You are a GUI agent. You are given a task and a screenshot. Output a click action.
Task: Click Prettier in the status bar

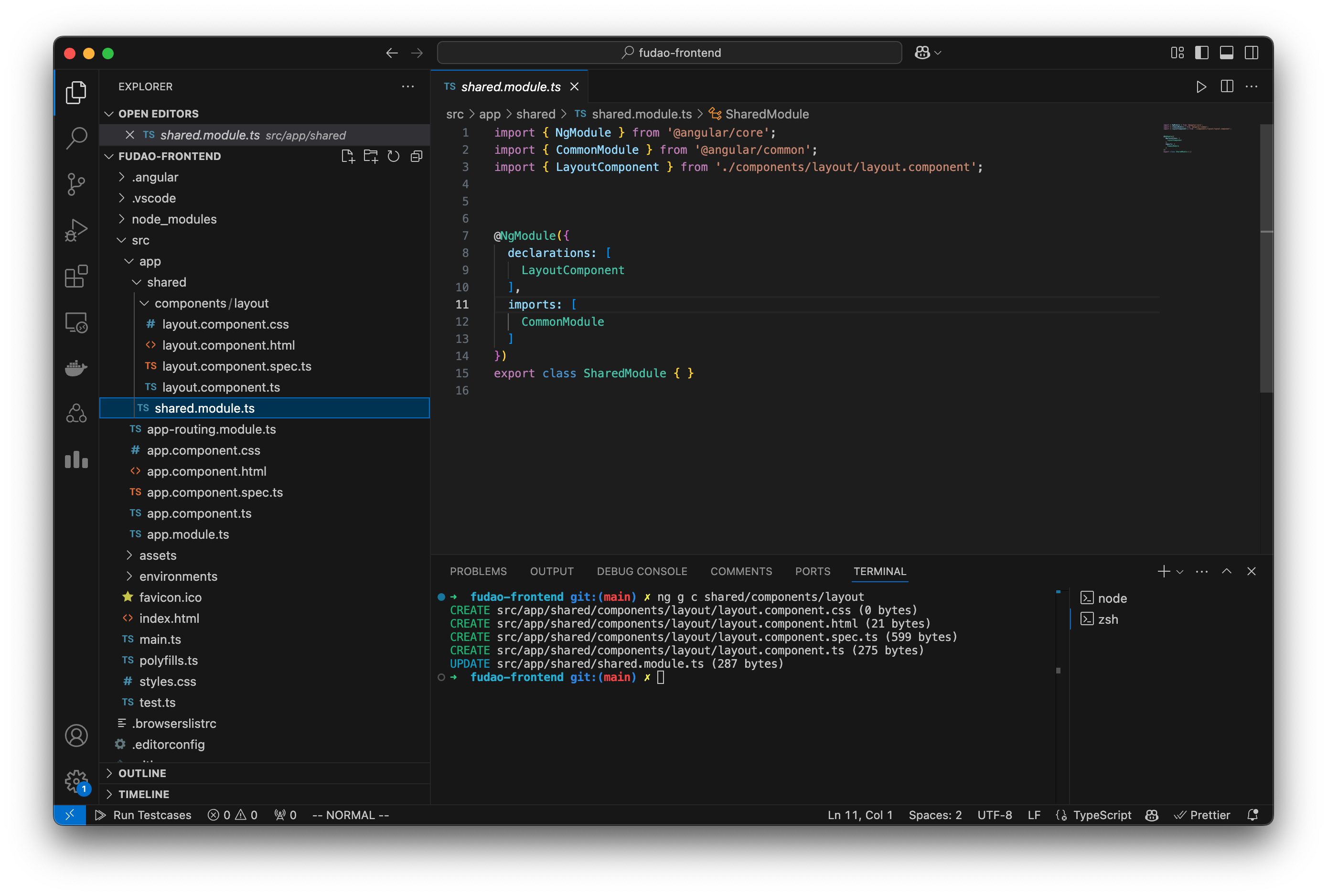coord(1201,815)
